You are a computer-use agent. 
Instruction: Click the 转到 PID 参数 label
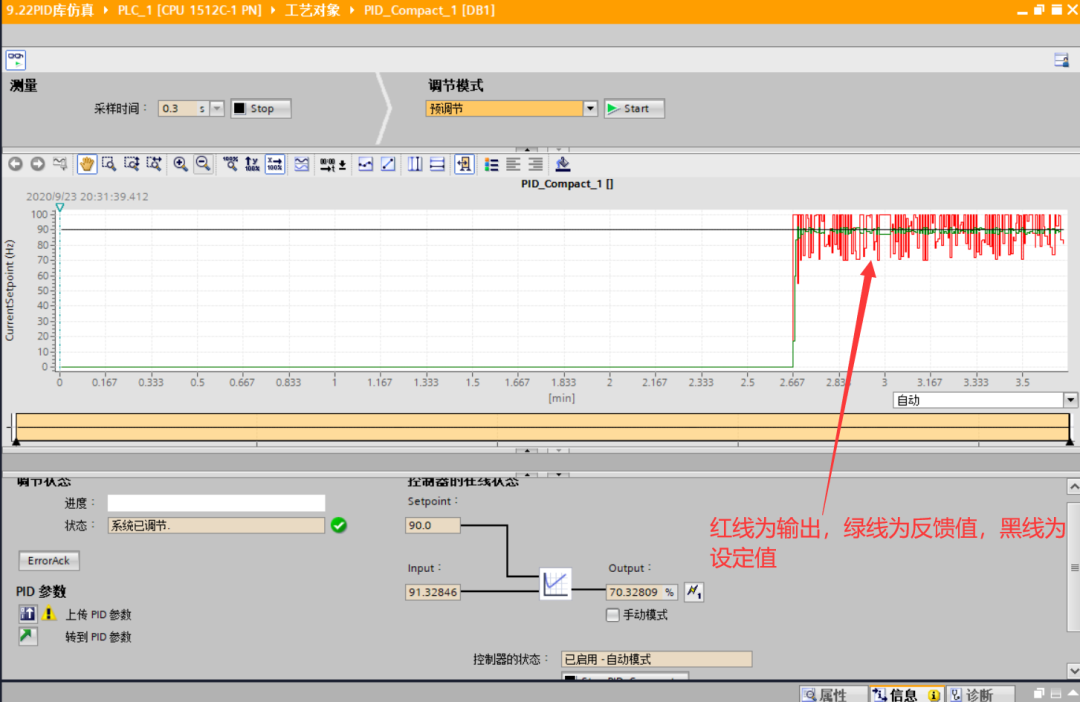[x=98, y=637]
